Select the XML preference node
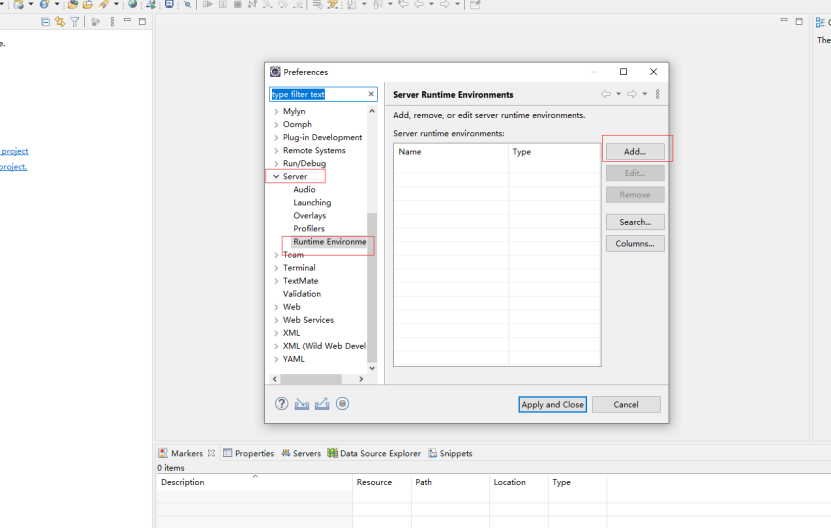This screenshot has width=831, height=529. pos(291,333)
